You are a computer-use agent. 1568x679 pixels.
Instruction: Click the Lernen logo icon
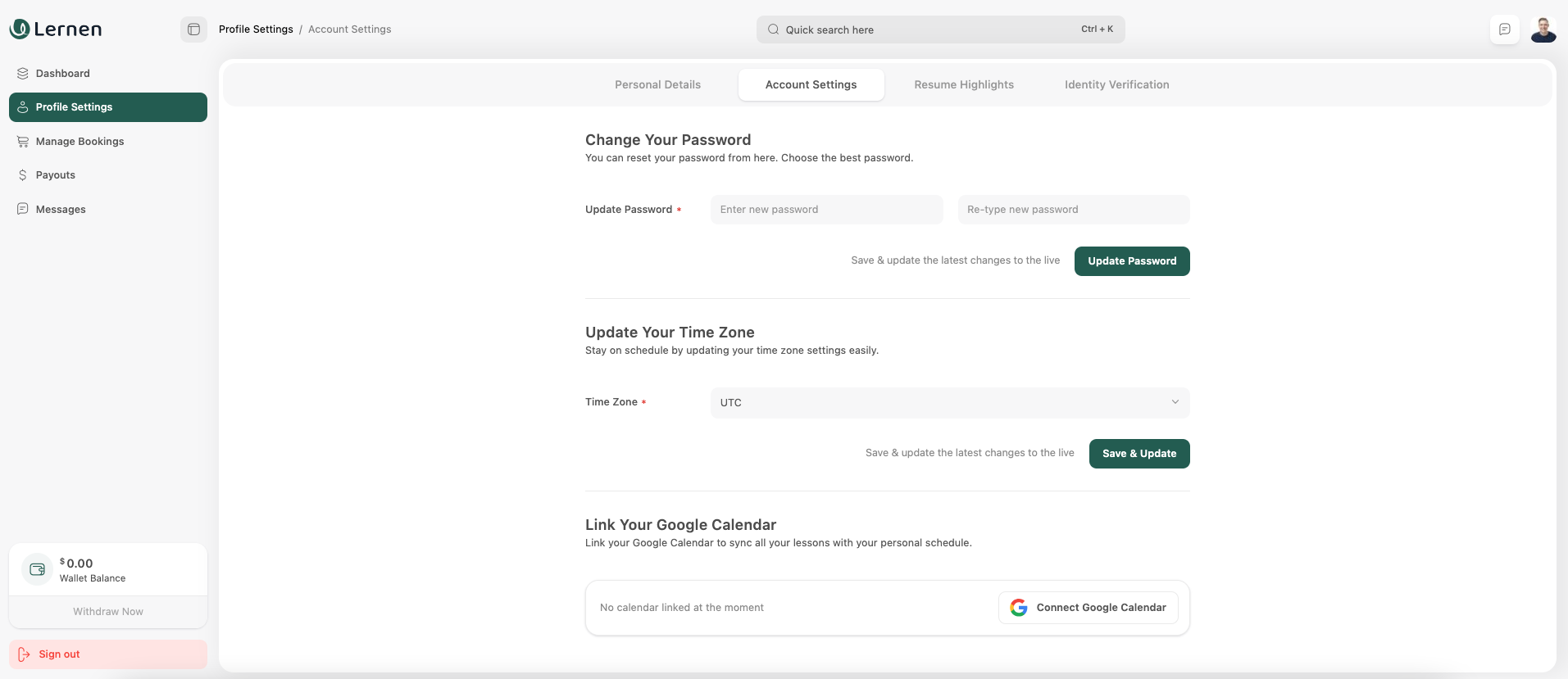[x=20, y=29]
